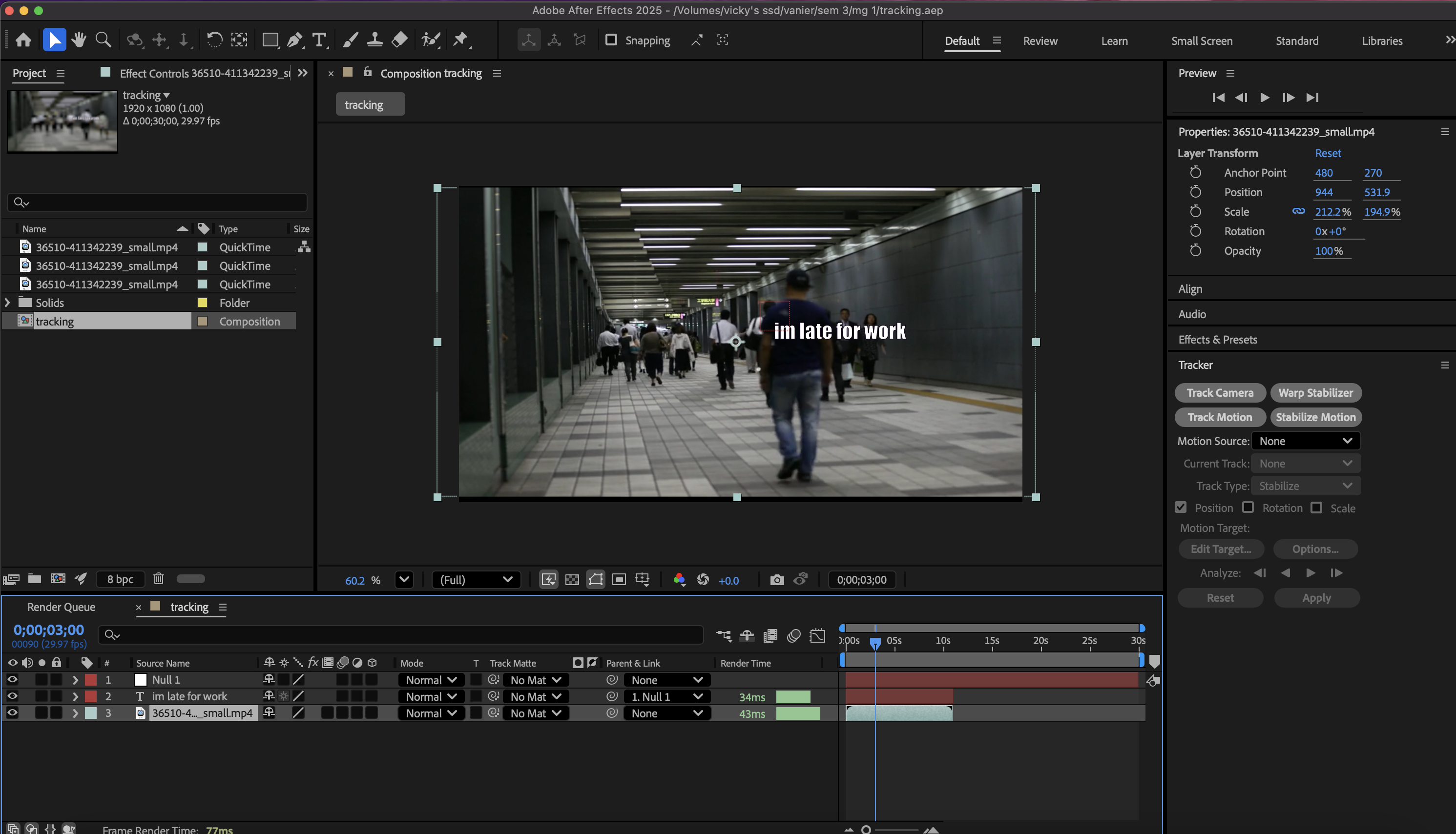Click the red label swatch of Null 1
1456x834 pixels.
click(x=90, y=680)
